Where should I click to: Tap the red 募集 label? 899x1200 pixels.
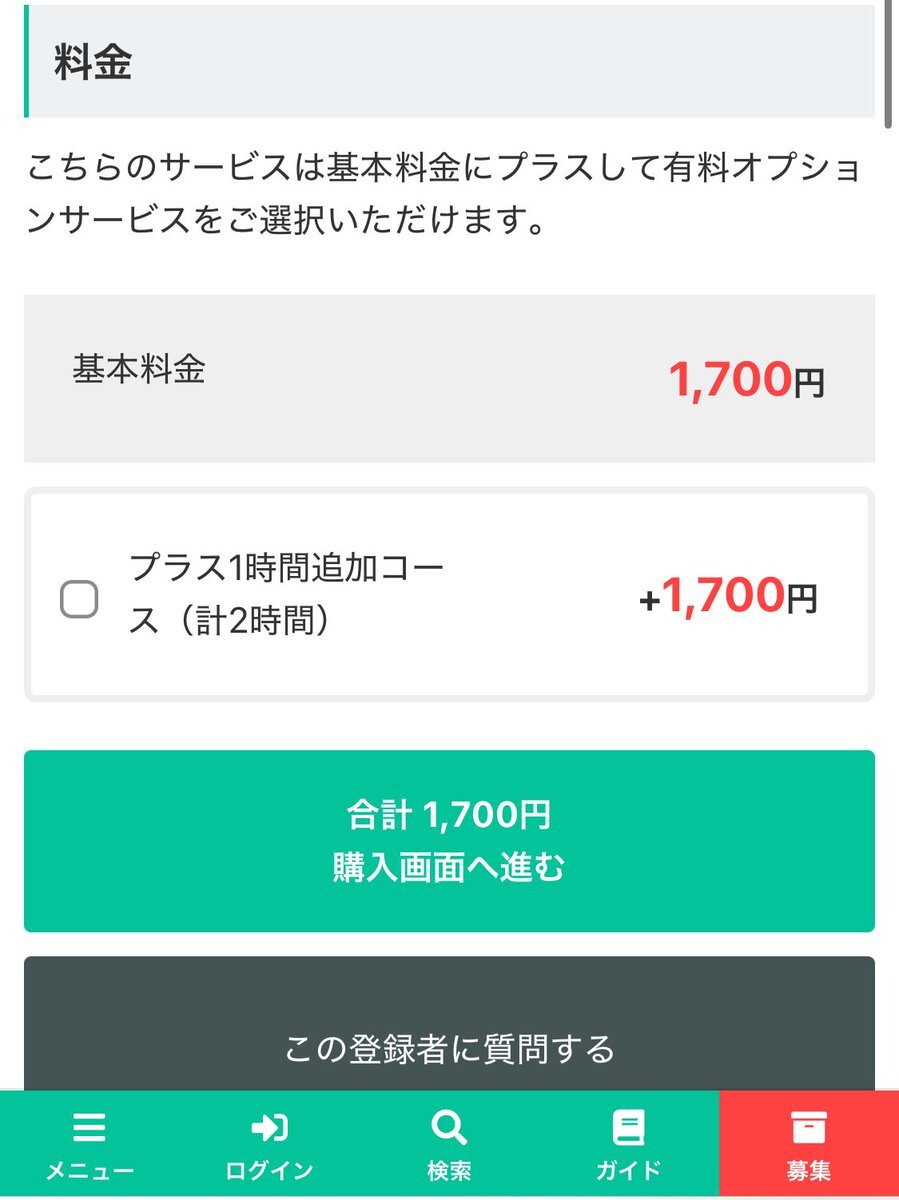808,1171
